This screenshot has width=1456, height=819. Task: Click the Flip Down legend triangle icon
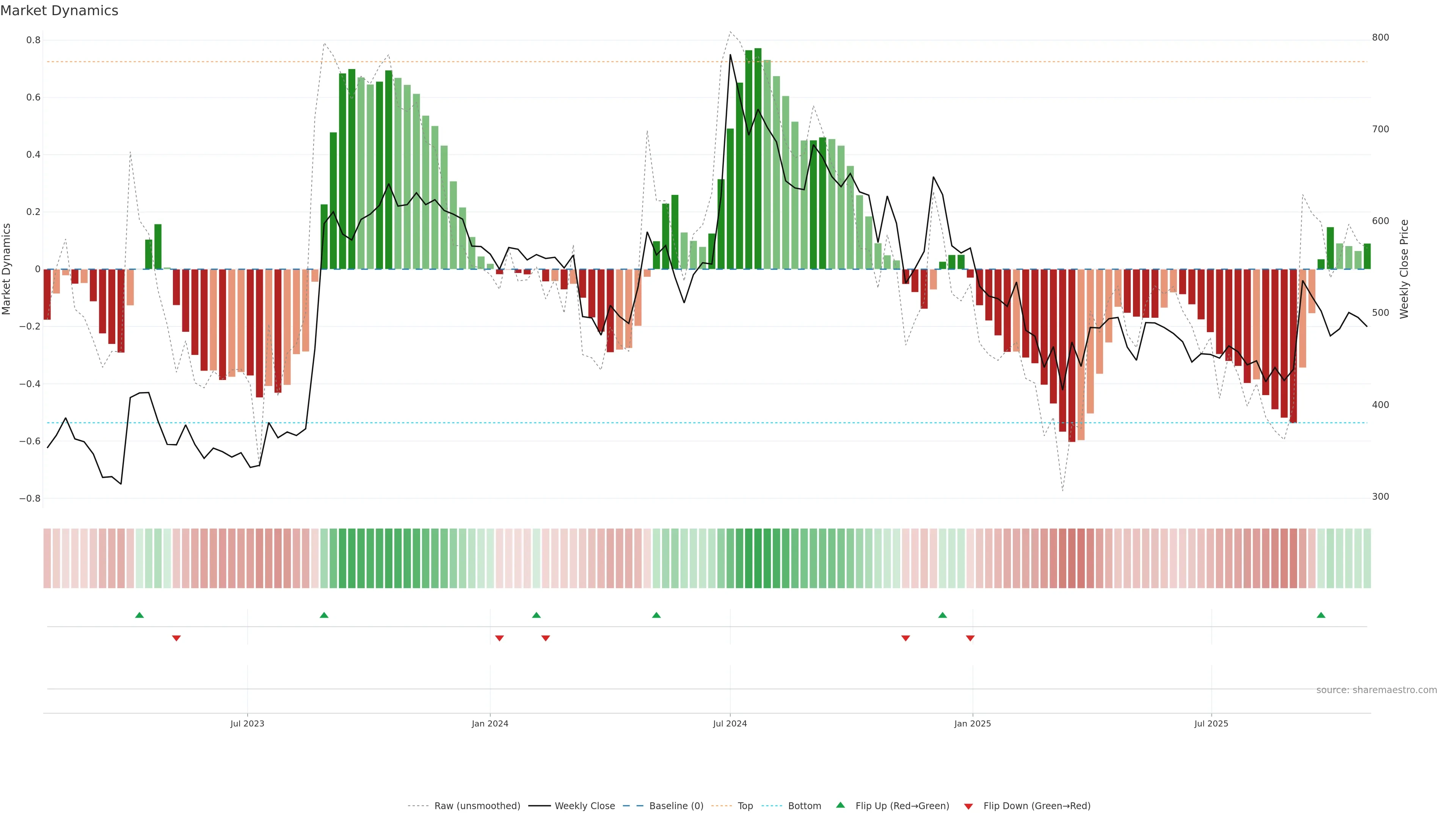pos(968,806)
